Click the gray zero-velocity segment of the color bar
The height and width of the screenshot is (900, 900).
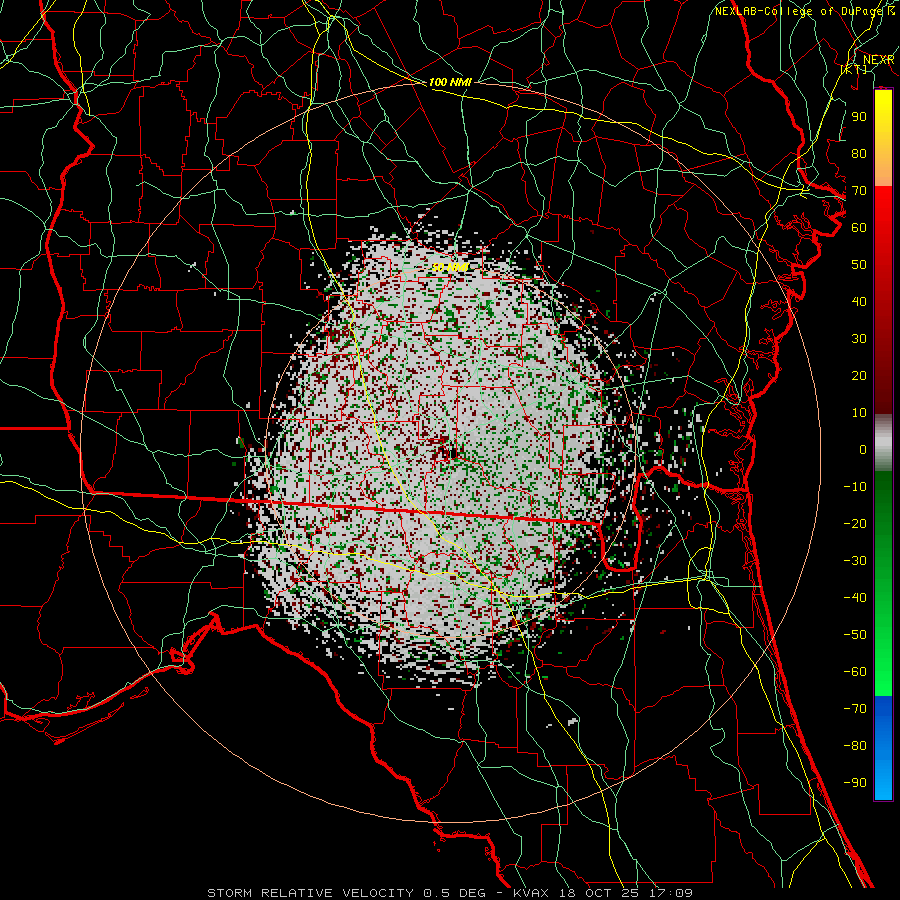pos(883,442)
